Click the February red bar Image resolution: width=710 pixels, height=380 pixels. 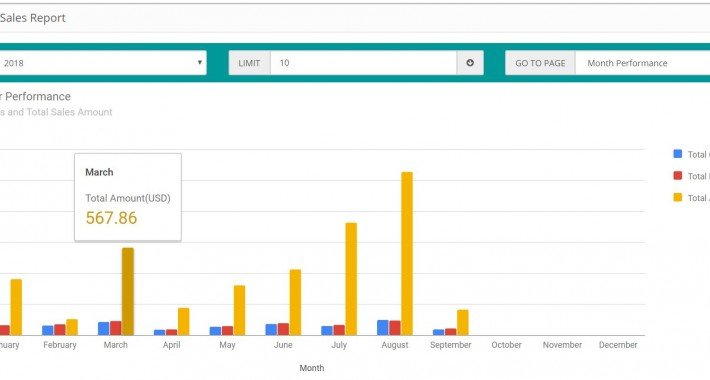pyautogui.click(x=60, y=330)
